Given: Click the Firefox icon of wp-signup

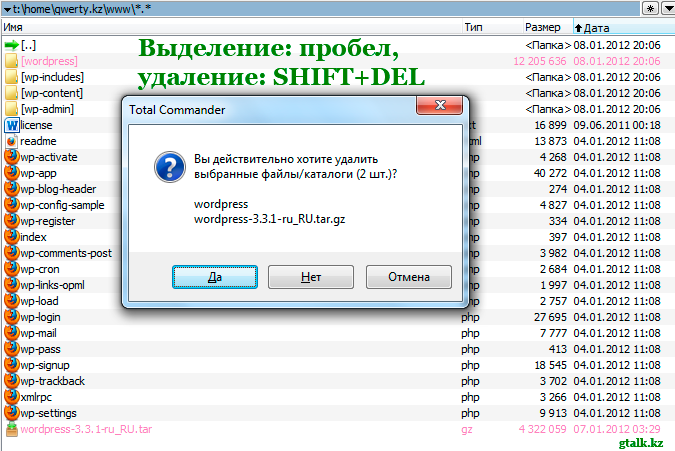Looking at the screenshot, I should pyautogui.click(x=12, y=365).
